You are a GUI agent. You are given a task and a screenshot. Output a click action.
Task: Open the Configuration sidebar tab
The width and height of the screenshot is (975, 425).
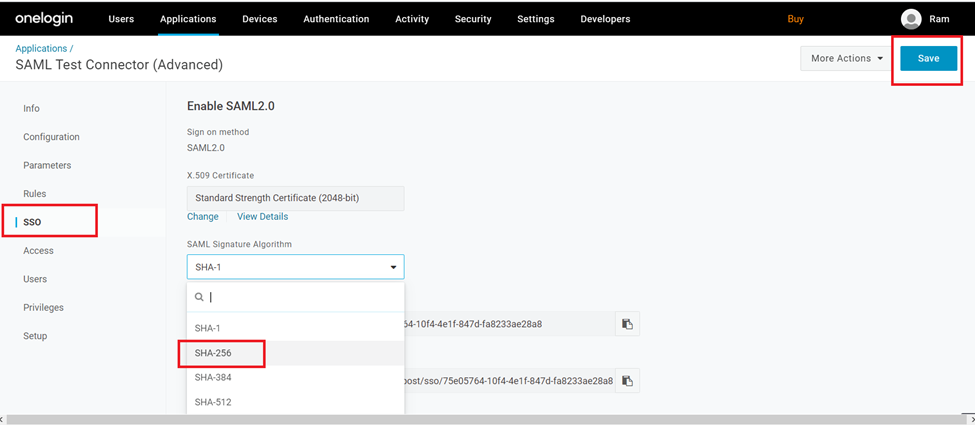pos(51,137)
